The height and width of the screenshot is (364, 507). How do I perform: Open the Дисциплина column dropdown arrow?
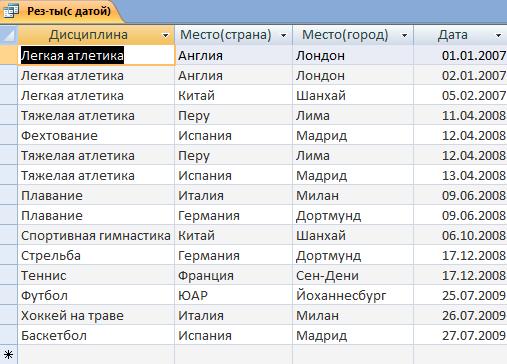tap(165, 35)
